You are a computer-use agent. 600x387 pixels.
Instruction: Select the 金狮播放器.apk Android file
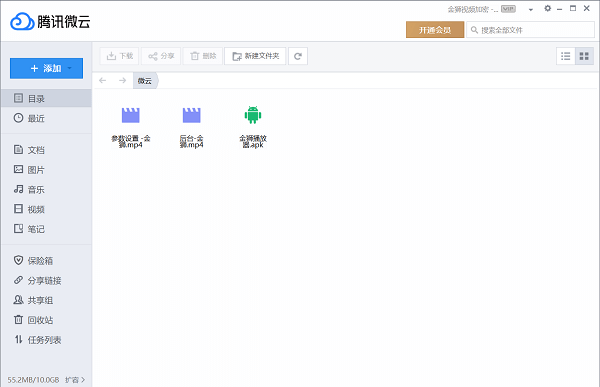[x=253, y=127]
